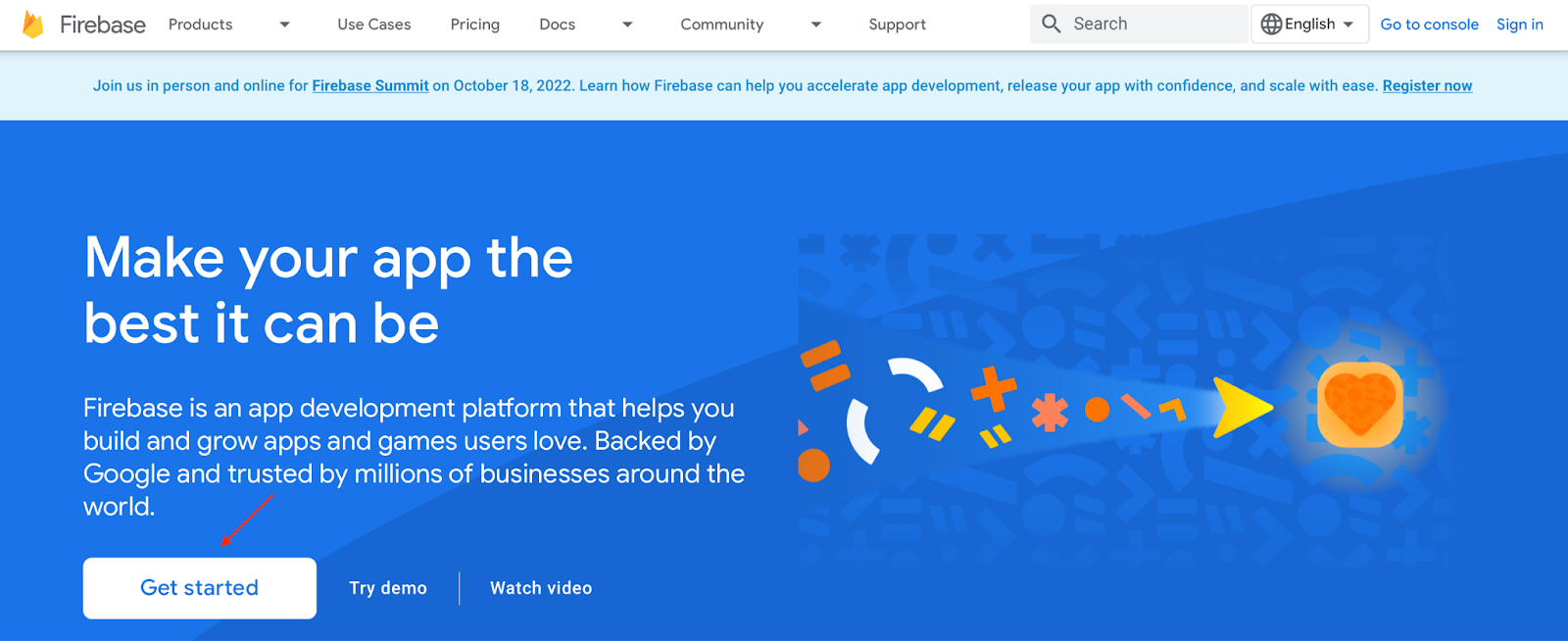1568x641 pixels.
Task: Click the orange heart app icon
Action: coord(1359,404)
